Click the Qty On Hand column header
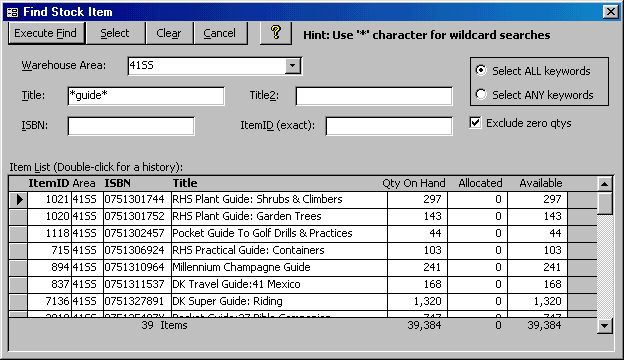This screenshot has height=360, width=624. click(414, 183)
